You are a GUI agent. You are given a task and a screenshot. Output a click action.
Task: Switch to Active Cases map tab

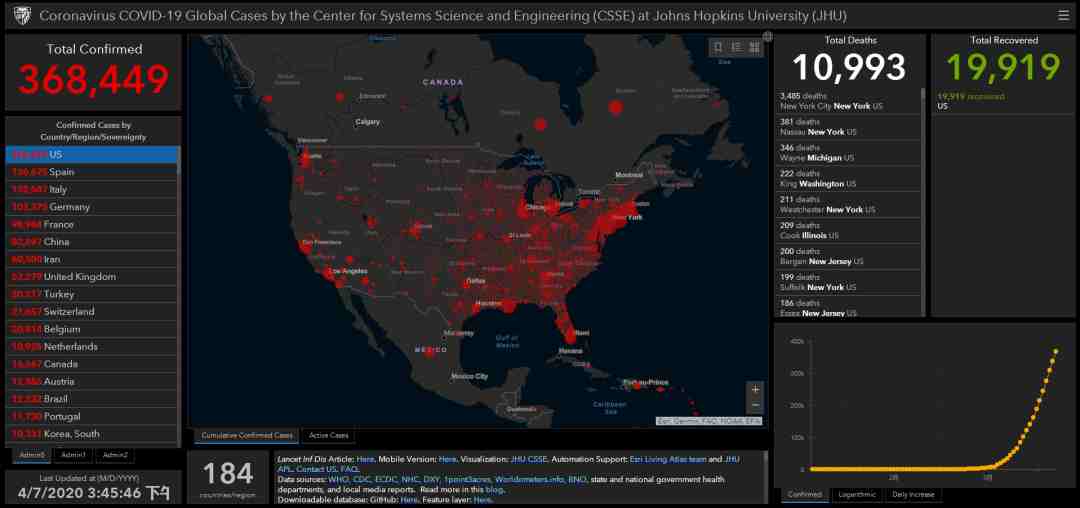pos(329,436)
